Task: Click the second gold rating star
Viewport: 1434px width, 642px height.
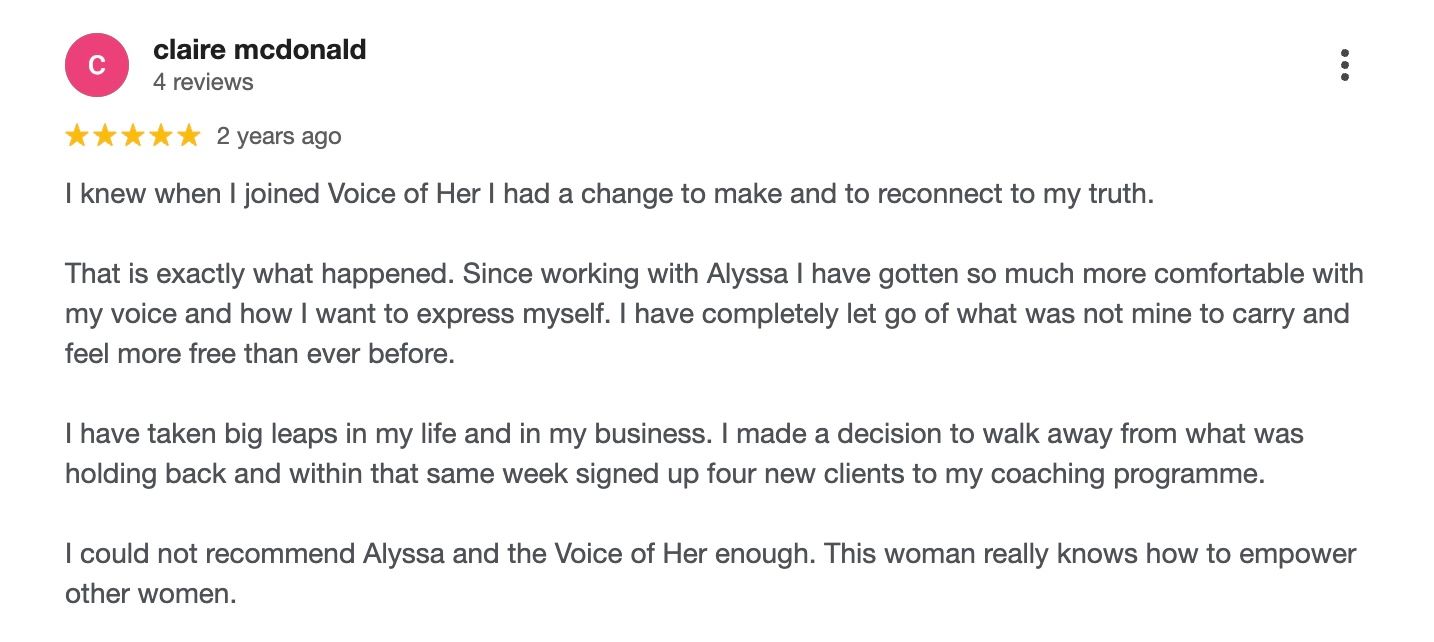Action: [105, 136]
